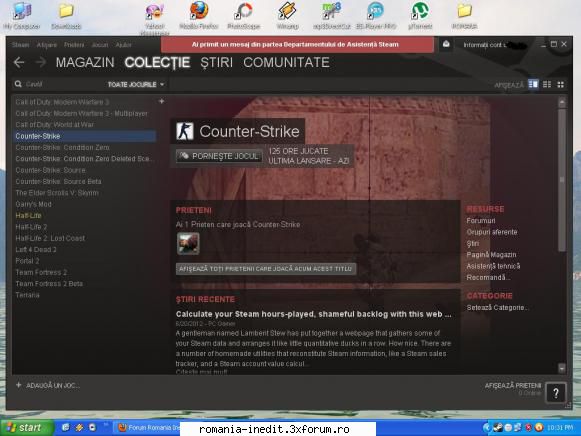Switch to the ȘTIRI tab
The image size is (581, 436).
click(217, 62)
